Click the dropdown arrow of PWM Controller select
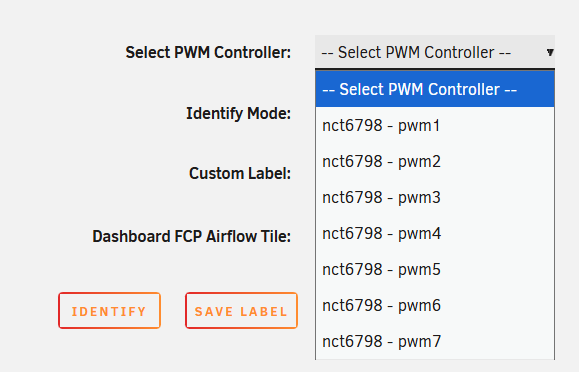 tap(550, 52)
